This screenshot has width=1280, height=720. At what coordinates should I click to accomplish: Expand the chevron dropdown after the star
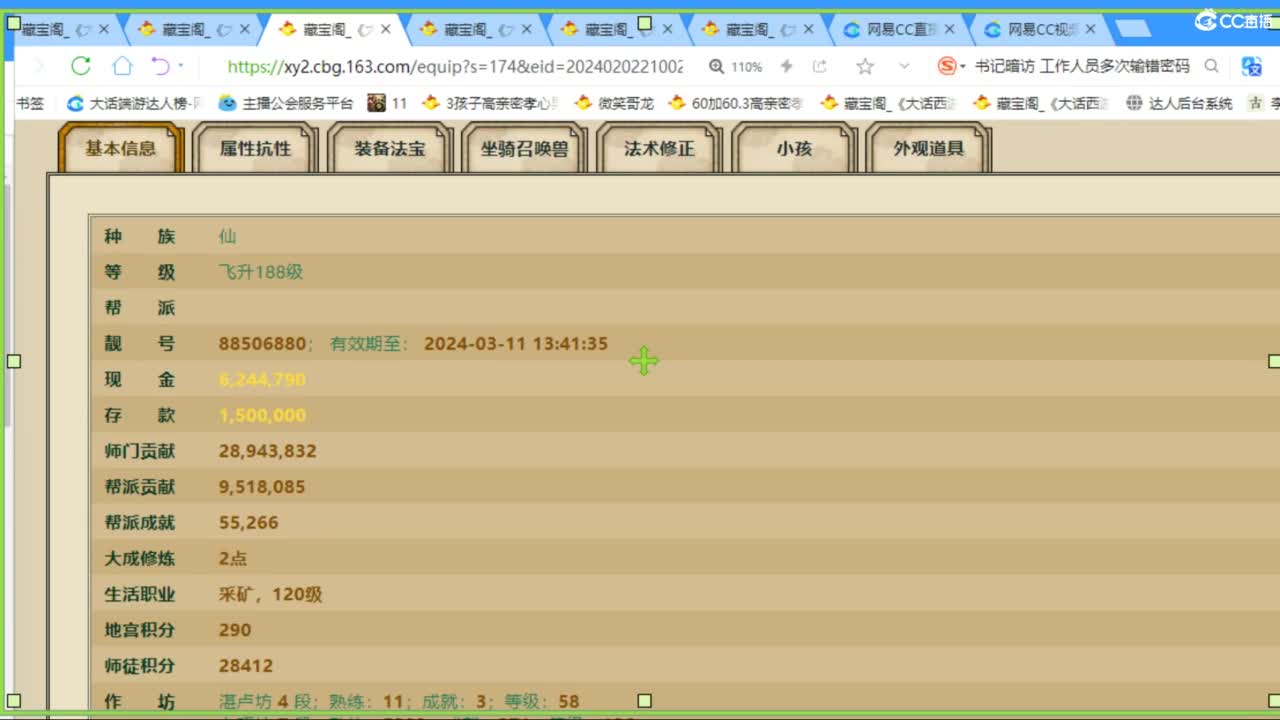[904, 66]
